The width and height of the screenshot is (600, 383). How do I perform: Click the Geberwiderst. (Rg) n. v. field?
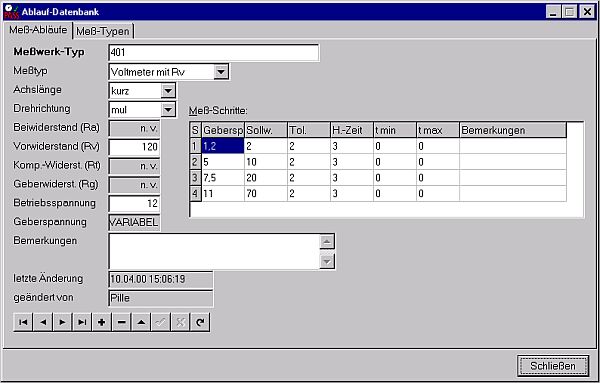click(x=134, y=185)
